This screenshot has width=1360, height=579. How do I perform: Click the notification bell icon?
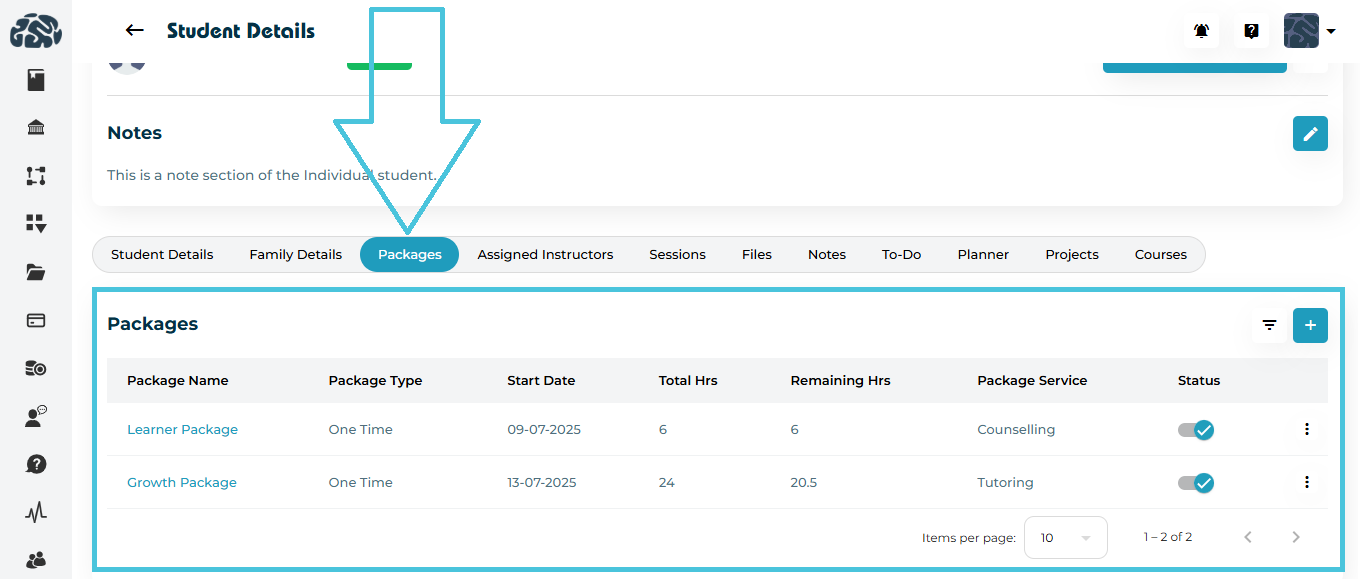(1201, 31)
